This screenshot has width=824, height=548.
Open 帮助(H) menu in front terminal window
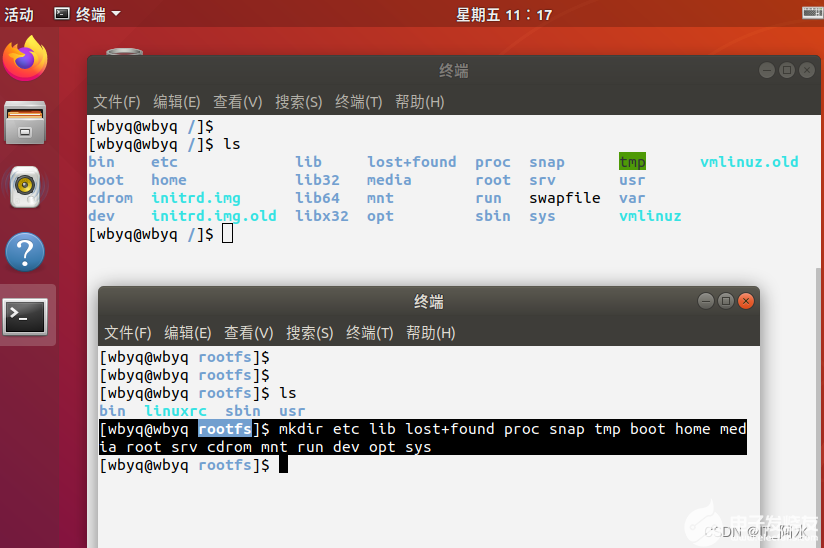[x=430, y=333]
